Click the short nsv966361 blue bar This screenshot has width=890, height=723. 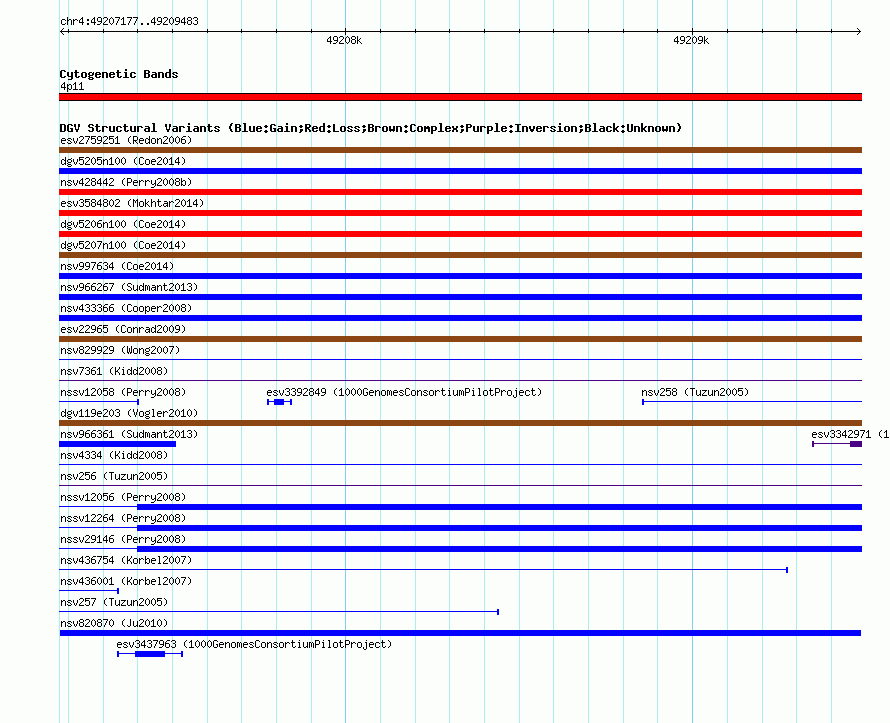117,444
